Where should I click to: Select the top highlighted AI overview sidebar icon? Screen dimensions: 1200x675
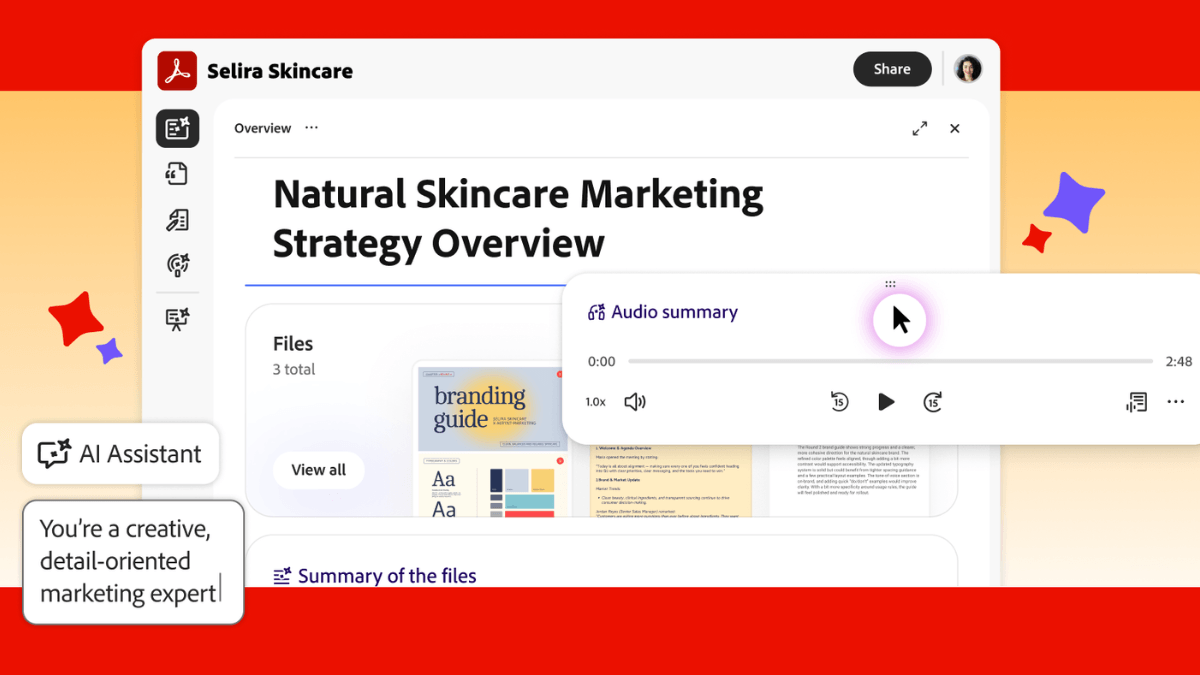[177, 128]
